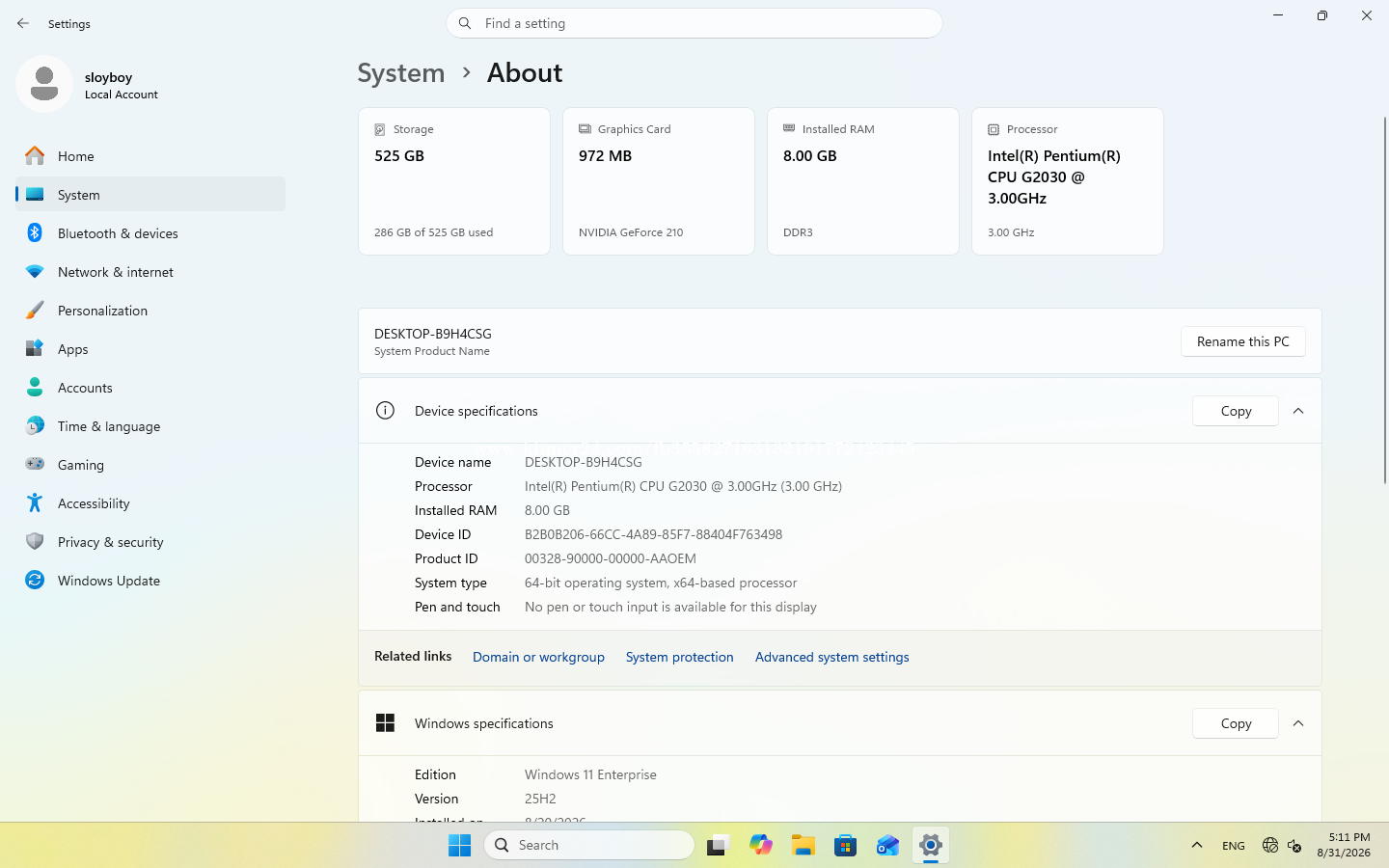Copy the Windows specifications

1236,723
